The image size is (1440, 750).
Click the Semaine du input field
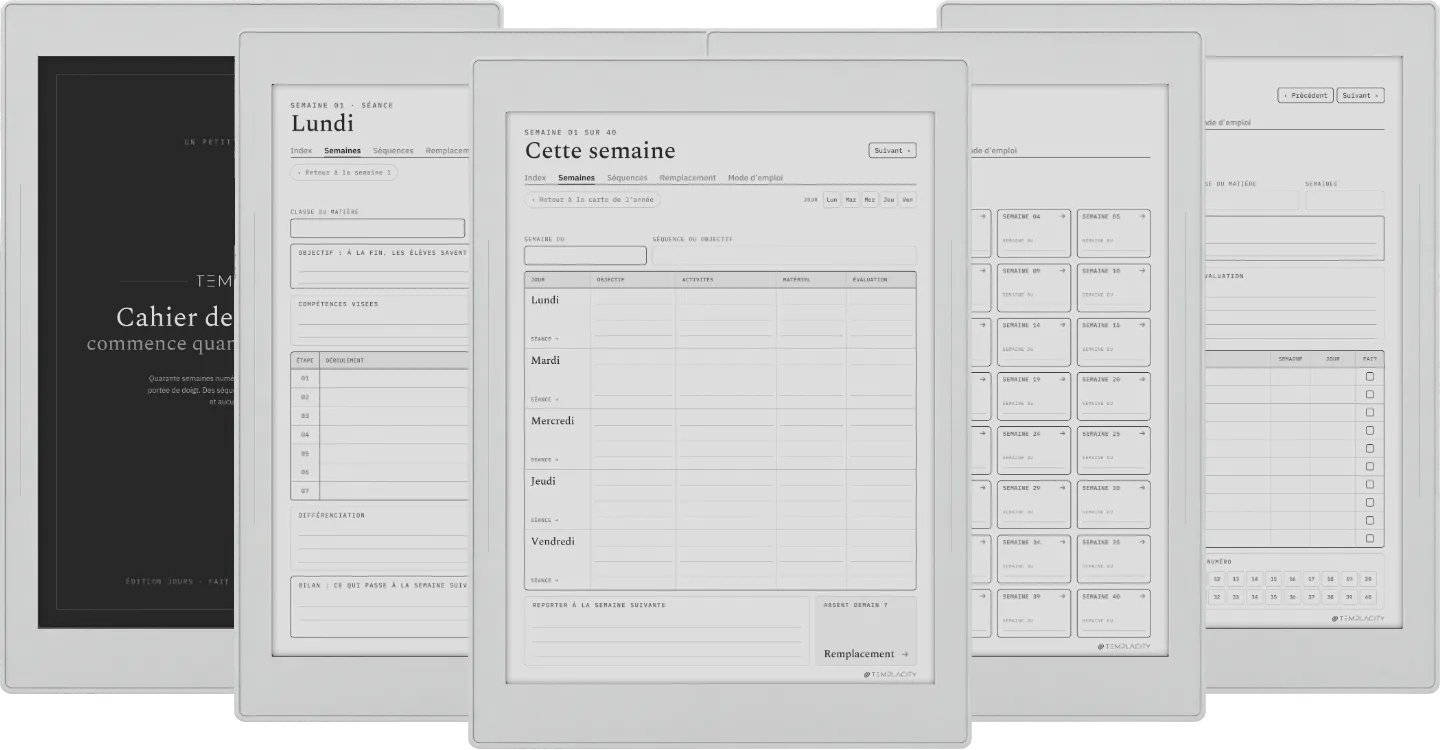click(x=585, y=256)
